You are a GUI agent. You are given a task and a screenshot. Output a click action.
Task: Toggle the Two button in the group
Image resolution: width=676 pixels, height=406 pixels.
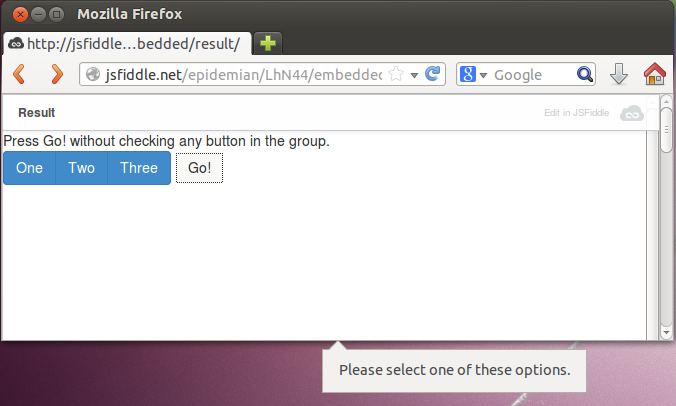coord(81,168)
